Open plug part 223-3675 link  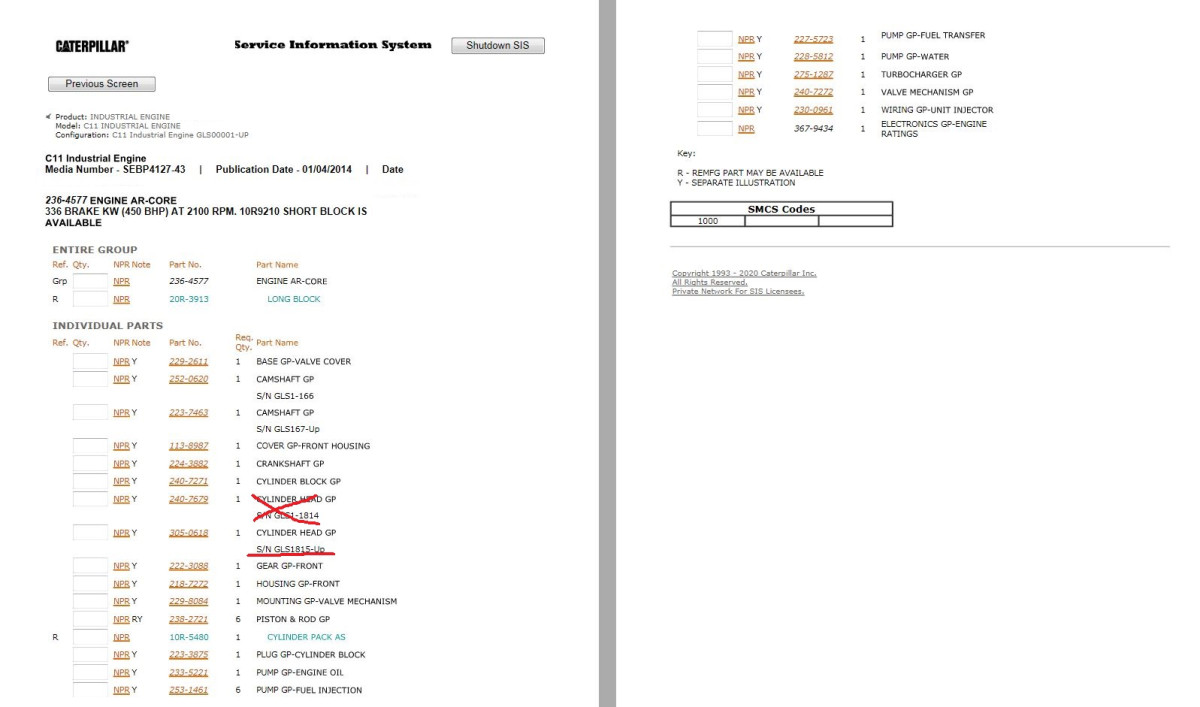[189, 655]
